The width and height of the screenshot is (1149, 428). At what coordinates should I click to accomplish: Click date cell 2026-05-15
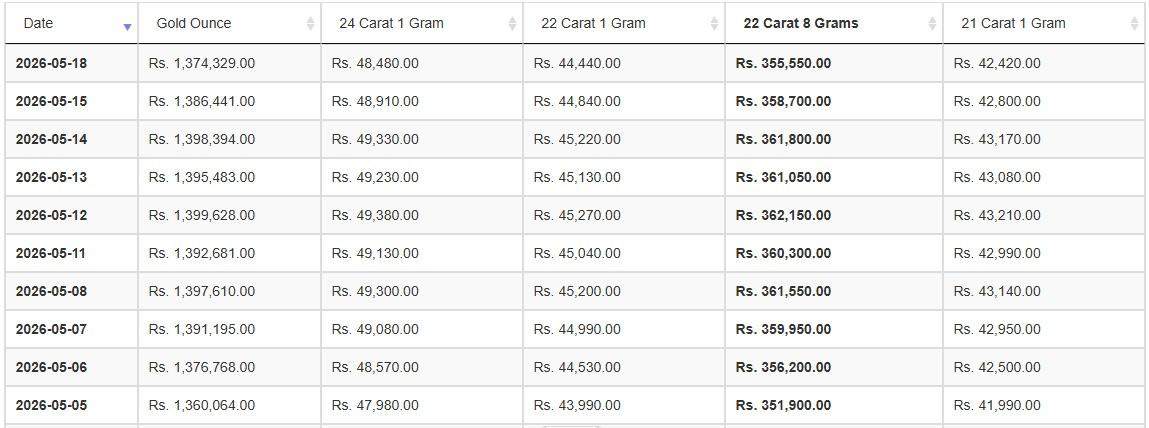[x=51, y=101]
